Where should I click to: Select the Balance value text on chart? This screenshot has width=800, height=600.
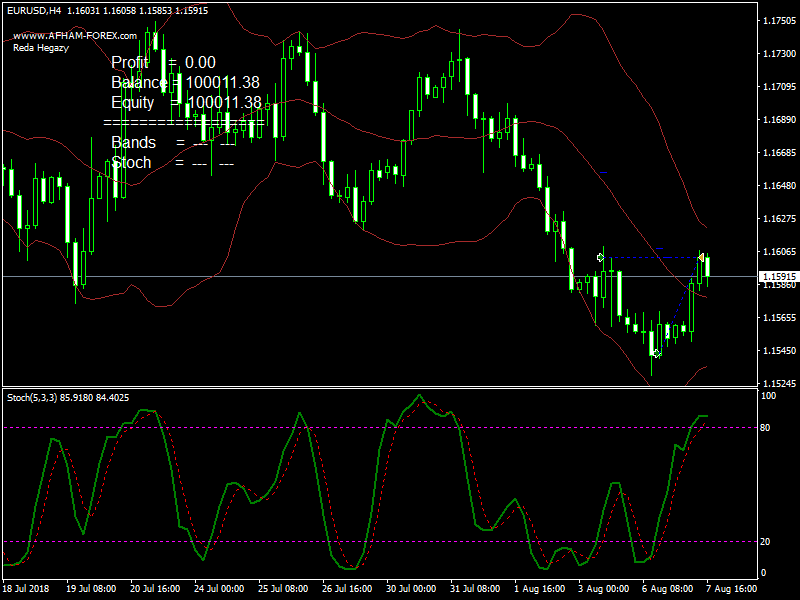point(185,83)
